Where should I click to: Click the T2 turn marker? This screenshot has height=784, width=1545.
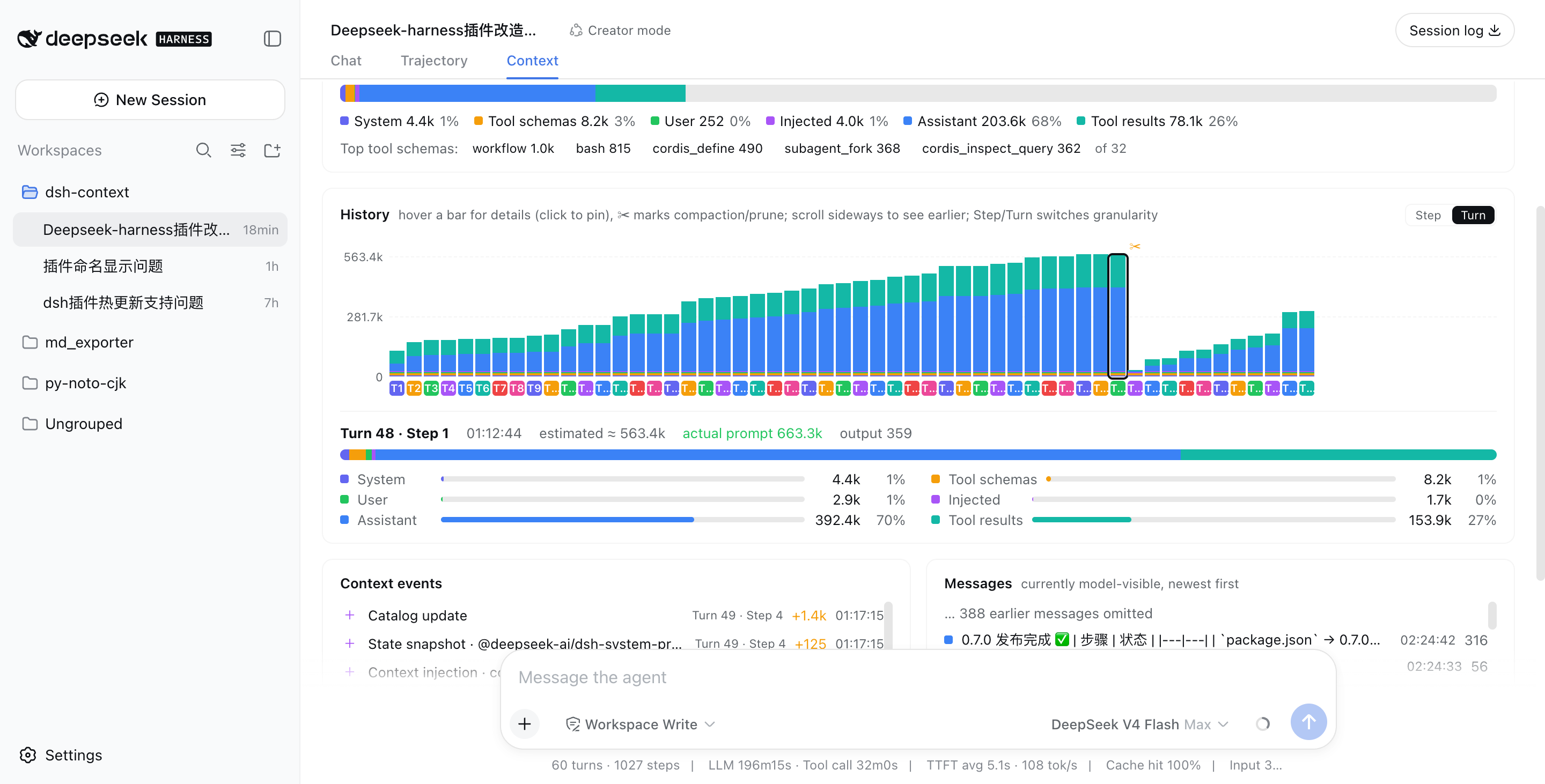point(414,388)
